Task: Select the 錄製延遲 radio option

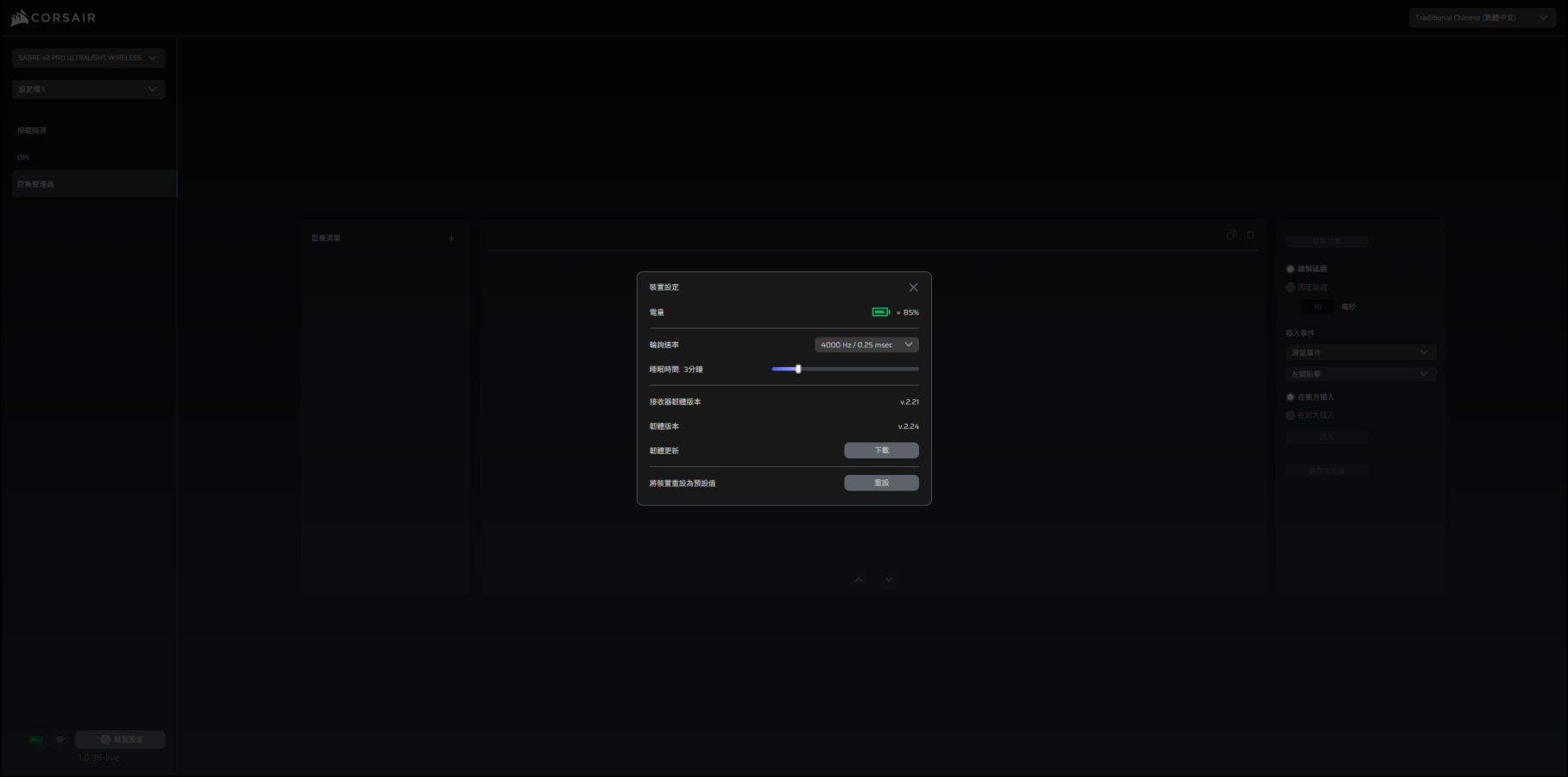Action: [1291, 269]
